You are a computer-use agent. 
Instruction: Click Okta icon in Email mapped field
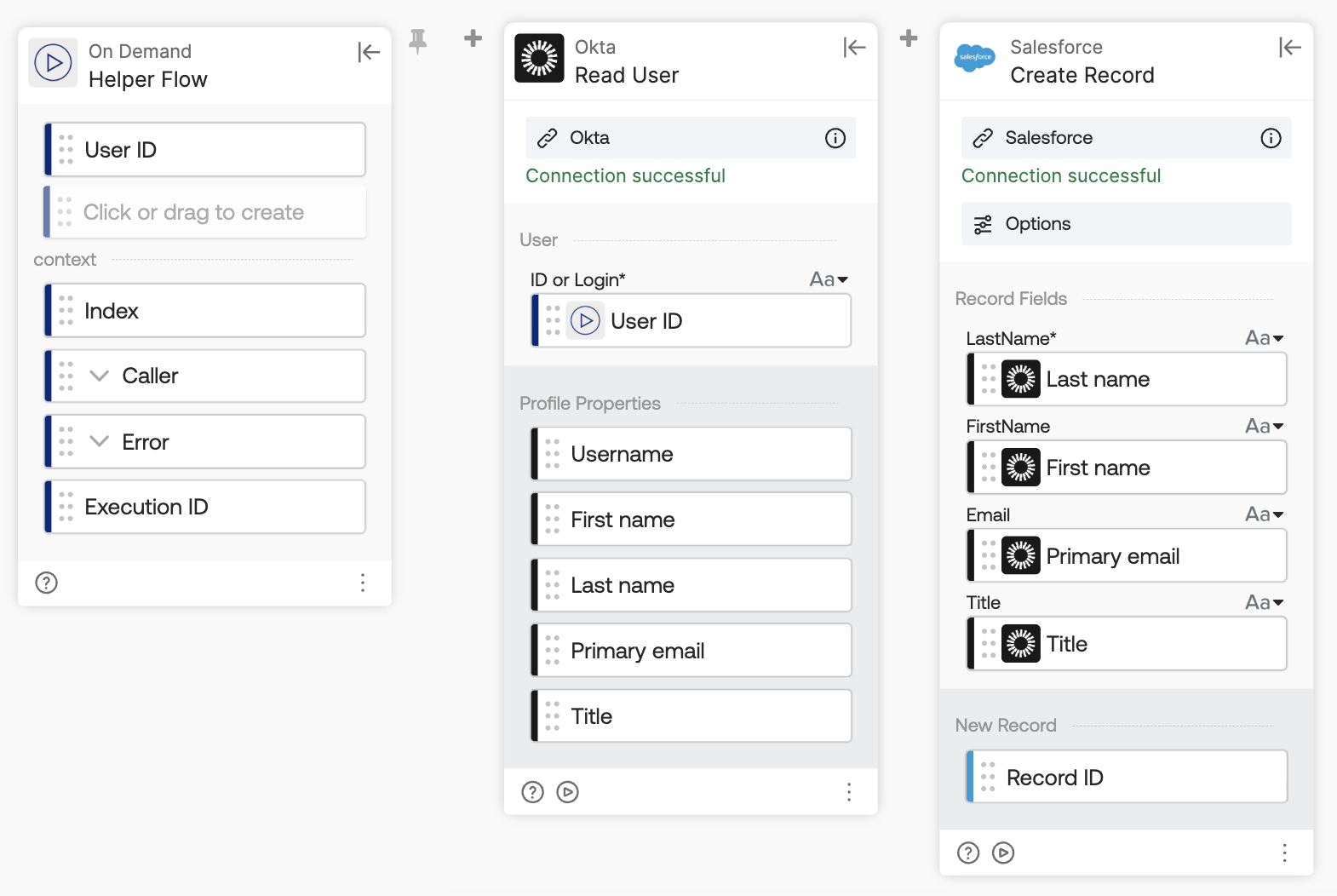[1020, 556]
